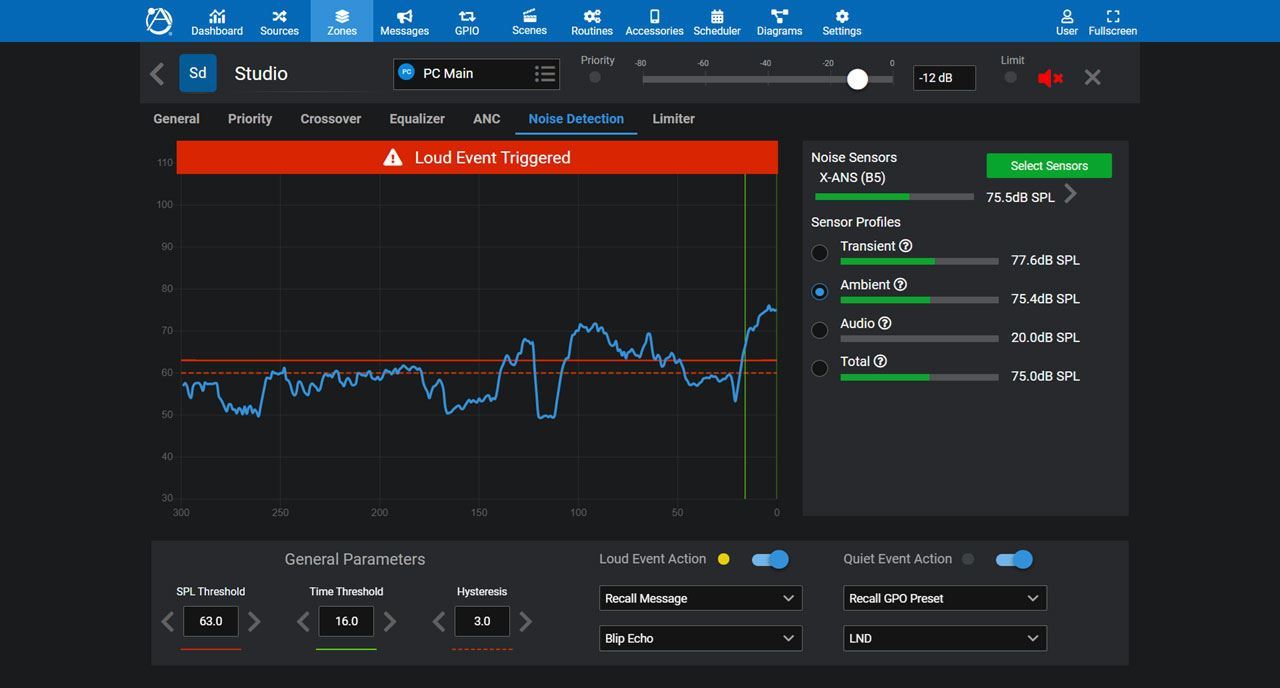Edit the SPL Threshold value field
This screenshot has height=688, width=1280.
211,621
